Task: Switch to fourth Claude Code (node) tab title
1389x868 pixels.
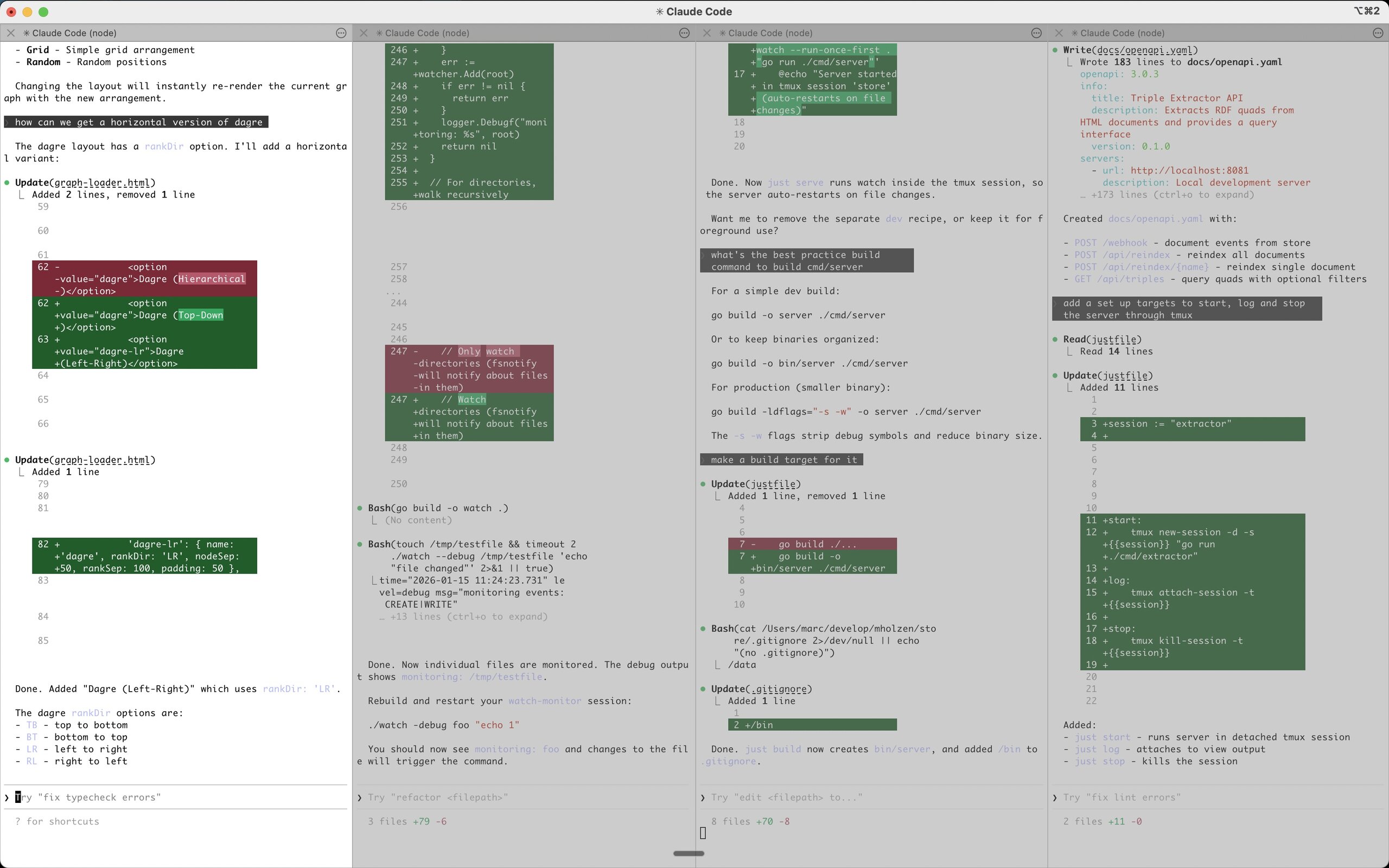Action: pos(1122,33)
